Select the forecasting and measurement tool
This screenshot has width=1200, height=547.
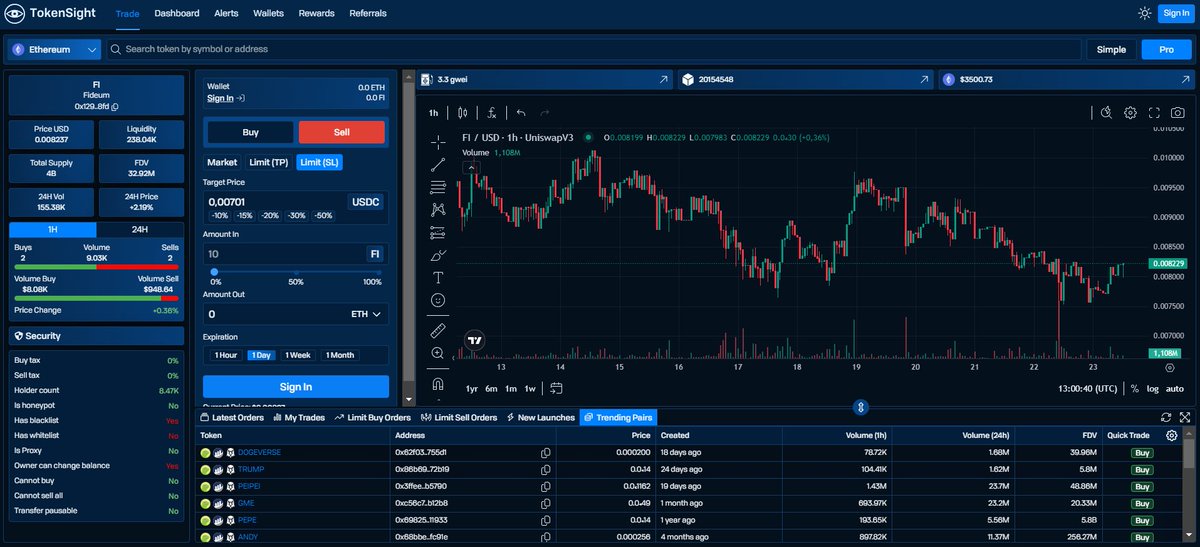pos(437,232)
